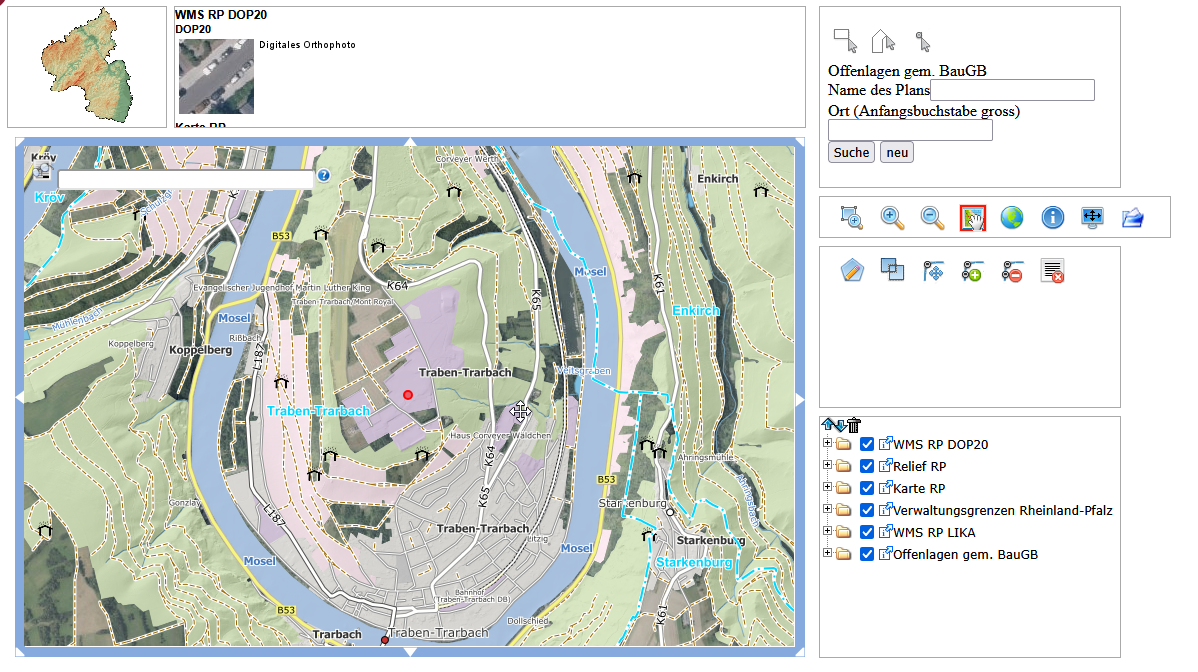Expand the Karte RP tree node

[827, 488]
